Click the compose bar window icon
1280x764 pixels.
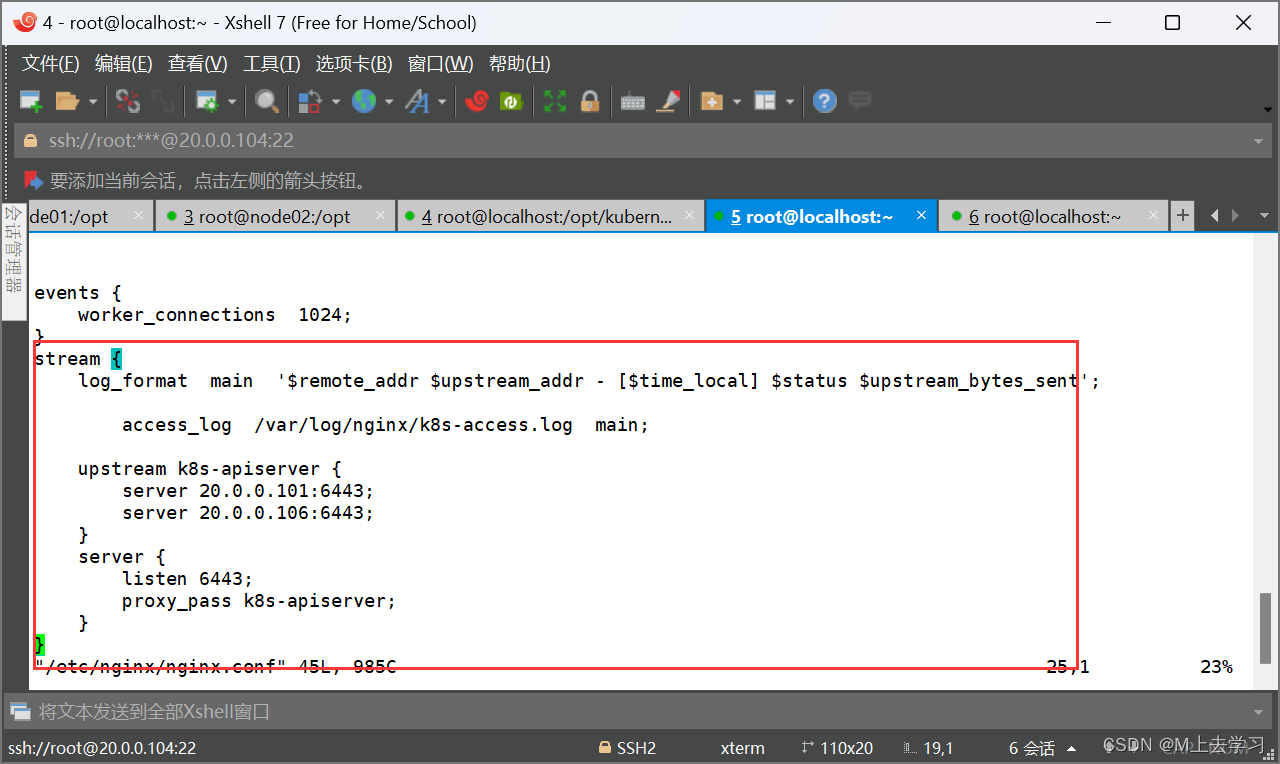pyautogui.click(x=20, y=712)
